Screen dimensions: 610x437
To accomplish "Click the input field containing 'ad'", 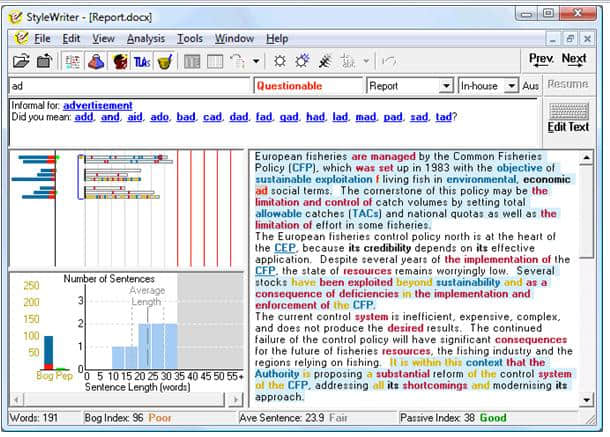I will coord(129,86).
